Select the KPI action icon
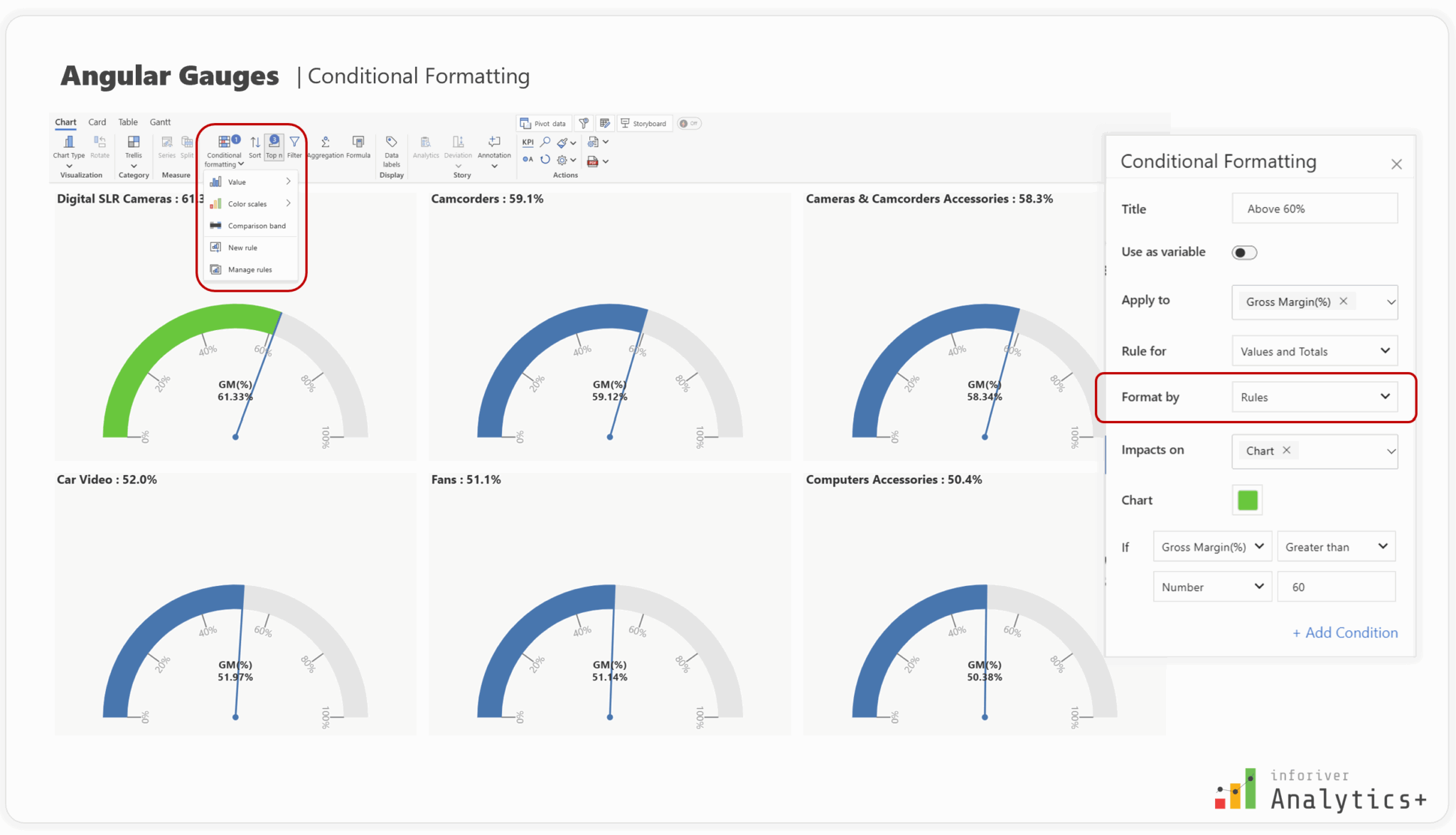Viewport: 1456px width, 835px height. [x=527, y=142]
